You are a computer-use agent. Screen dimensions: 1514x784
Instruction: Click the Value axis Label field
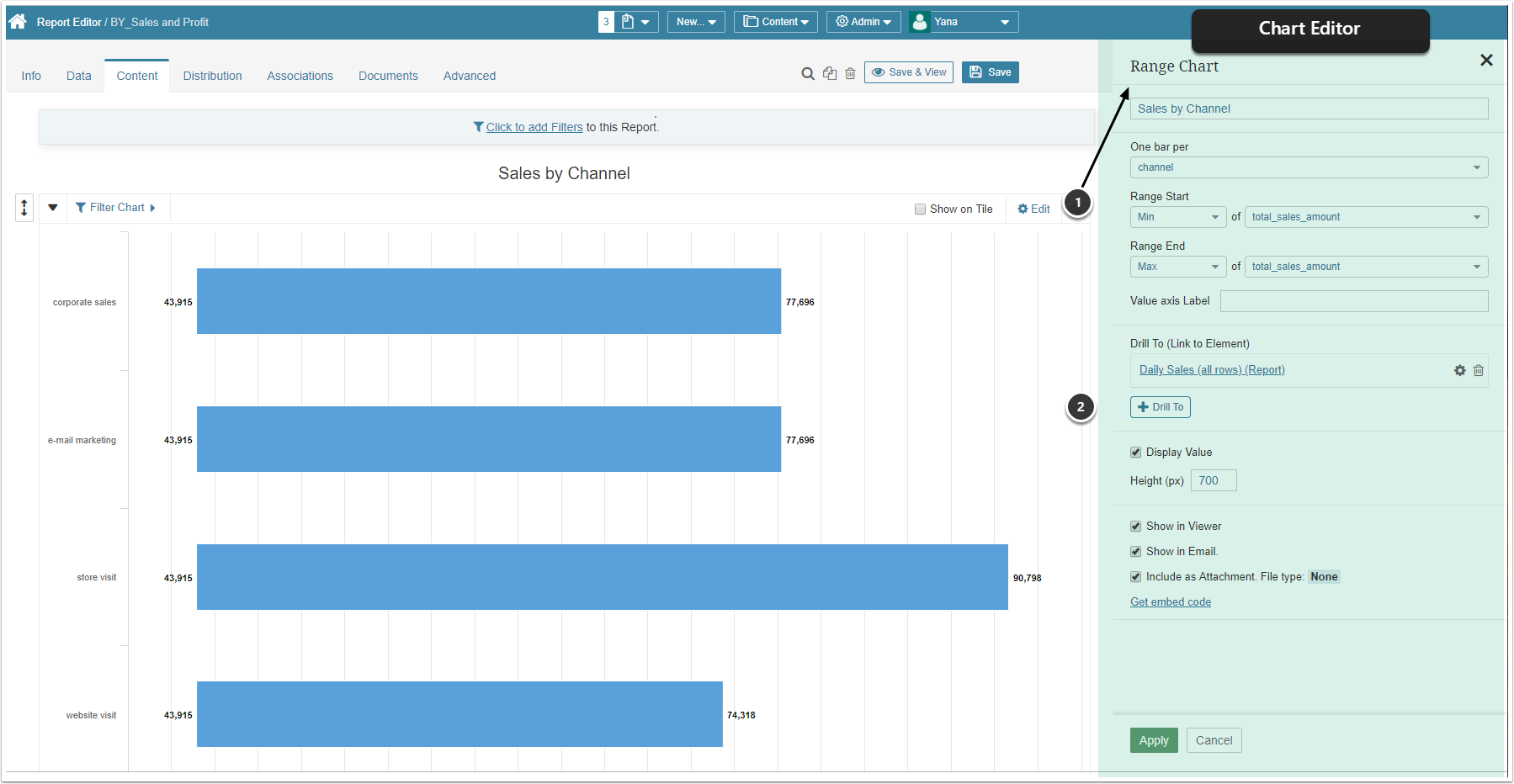pyautogui.click(x=1353, y=301)
